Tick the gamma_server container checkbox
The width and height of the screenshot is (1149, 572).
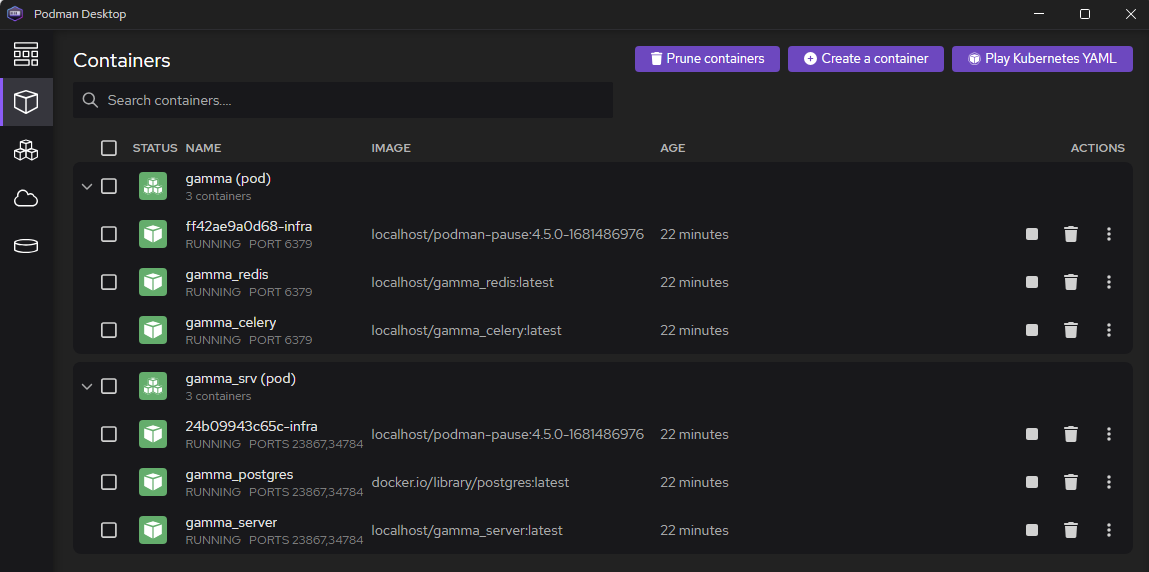point(109,530)
